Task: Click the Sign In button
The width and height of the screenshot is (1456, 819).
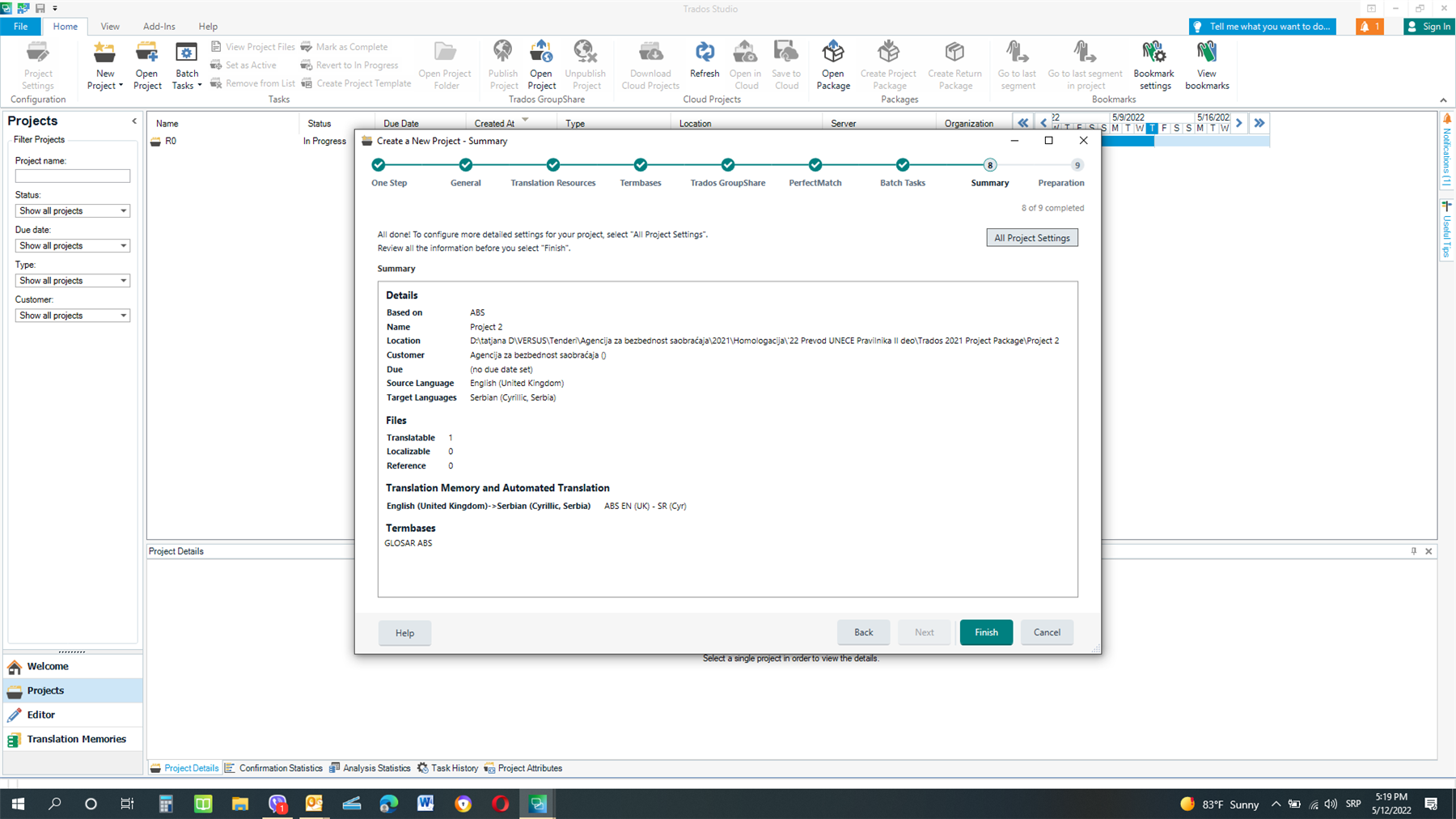Action: pyautogui.click(x=1429, y=27)
